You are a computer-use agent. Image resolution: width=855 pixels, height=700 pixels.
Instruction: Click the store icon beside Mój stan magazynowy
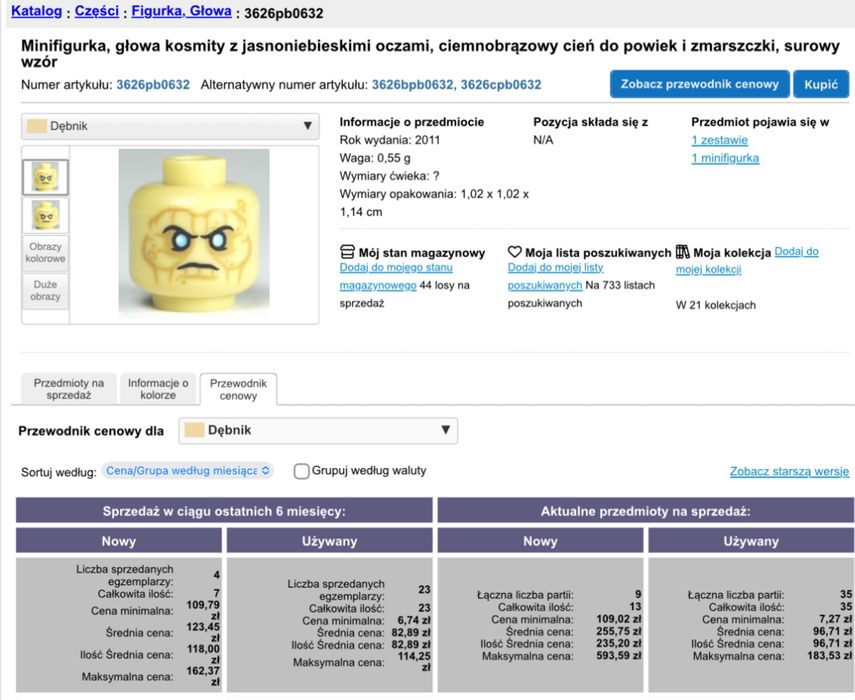[347, 252]
